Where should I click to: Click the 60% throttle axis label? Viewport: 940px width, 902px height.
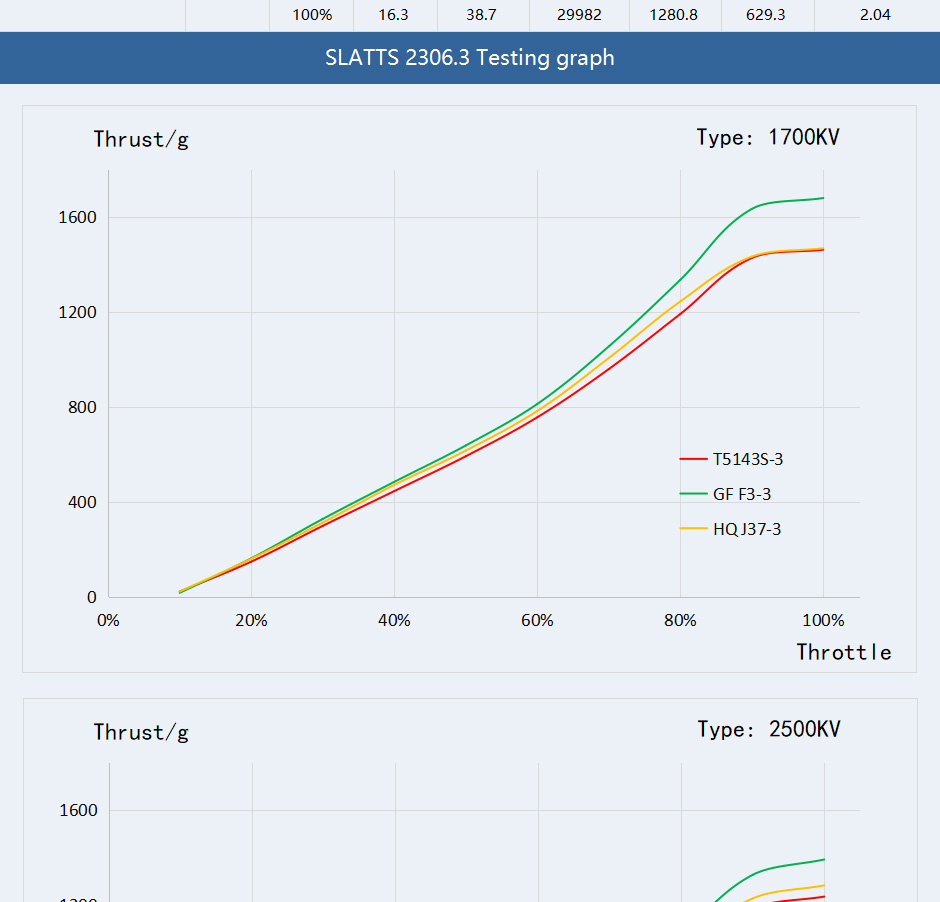click(x=537, y=620)
